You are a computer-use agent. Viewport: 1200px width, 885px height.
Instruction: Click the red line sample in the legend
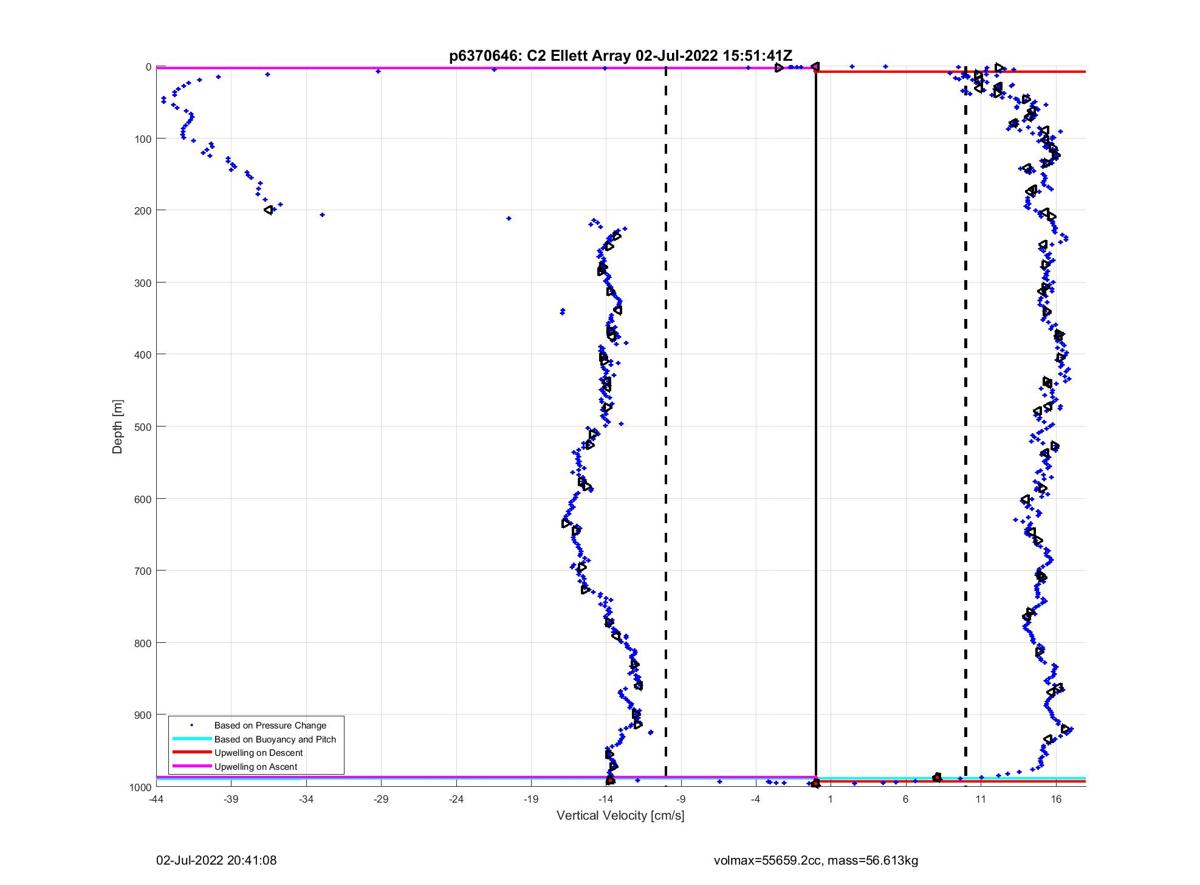pos(191,753)
